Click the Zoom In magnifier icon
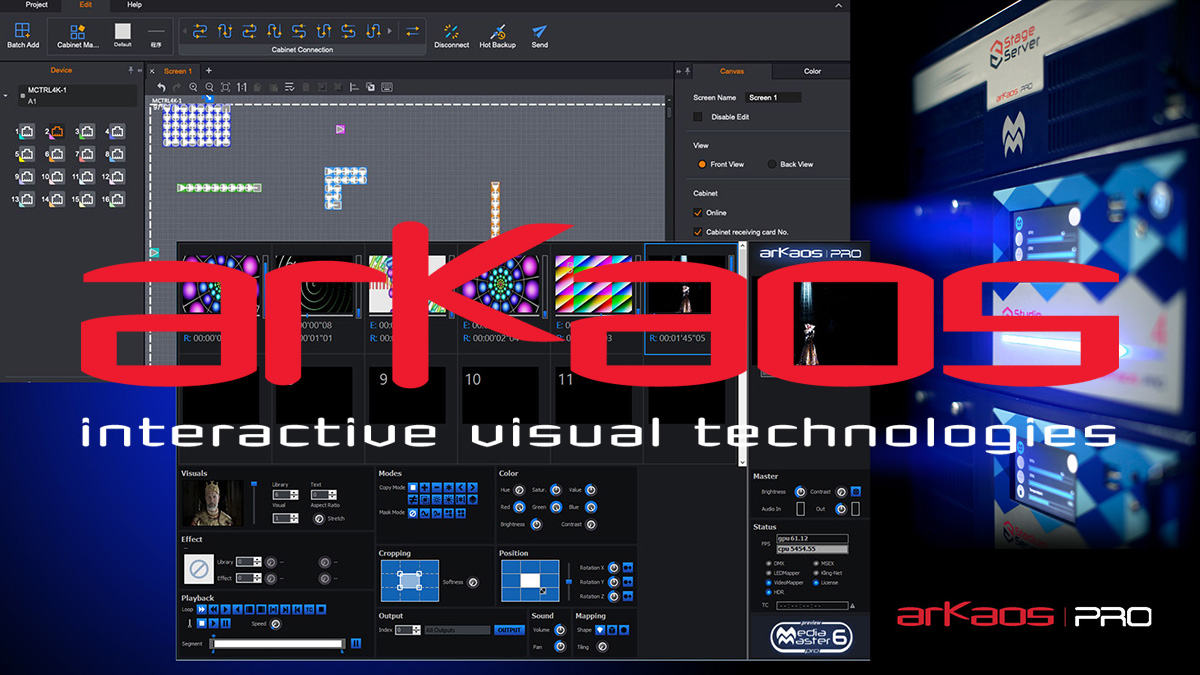Viewport: 1200px width, 675px height. (194, 87)
